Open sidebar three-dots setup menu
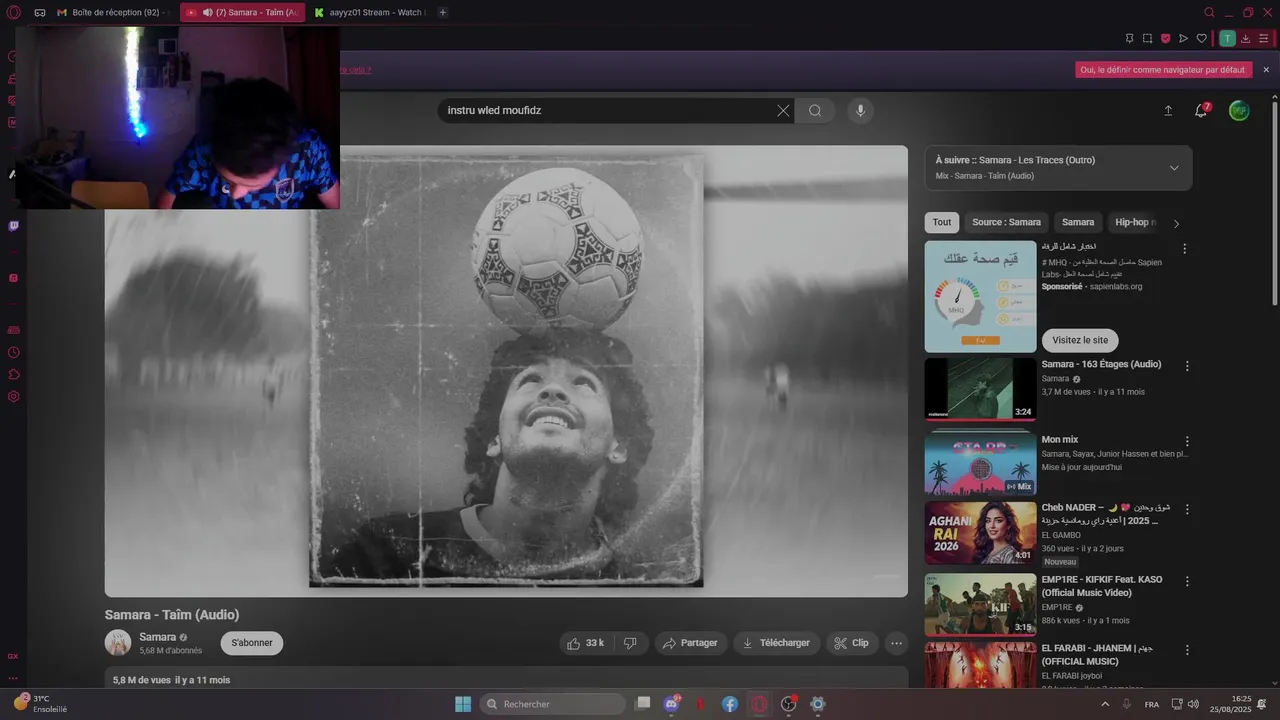This screenshot has width=1280, height=720. click(13, 678)
